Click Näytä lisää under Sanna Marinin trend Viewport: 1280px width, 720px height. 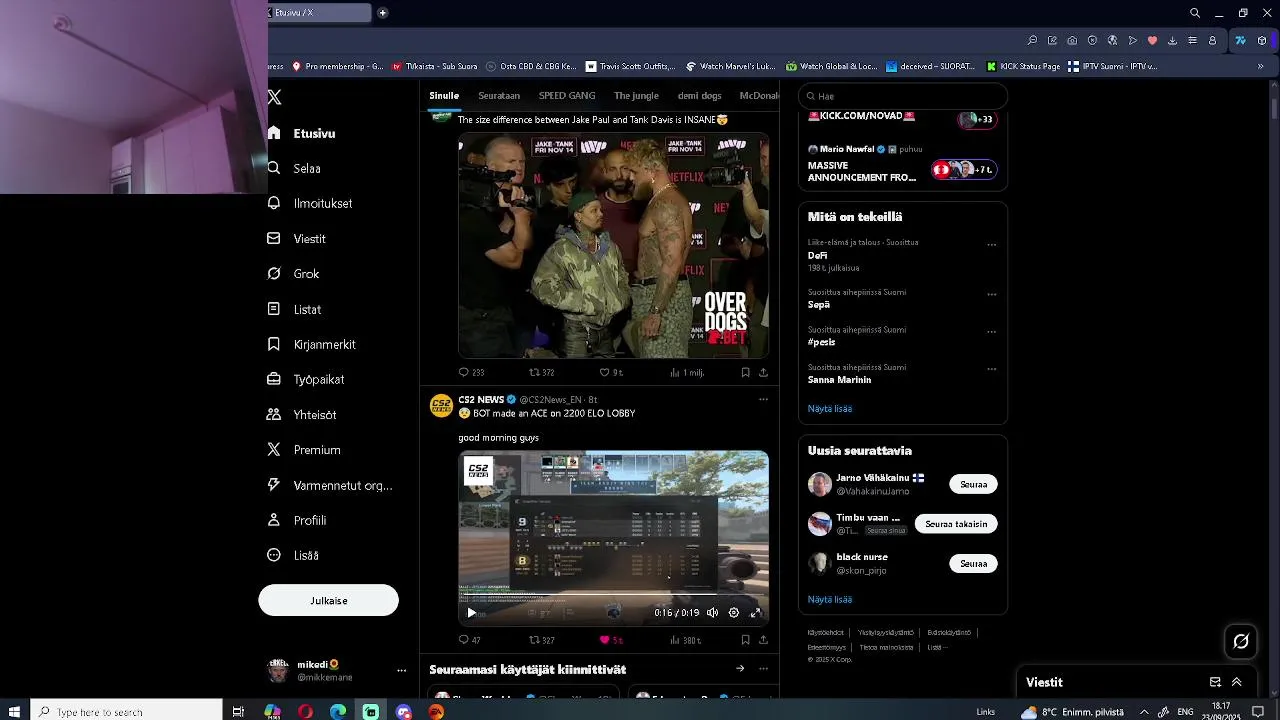tap(830, 409)
